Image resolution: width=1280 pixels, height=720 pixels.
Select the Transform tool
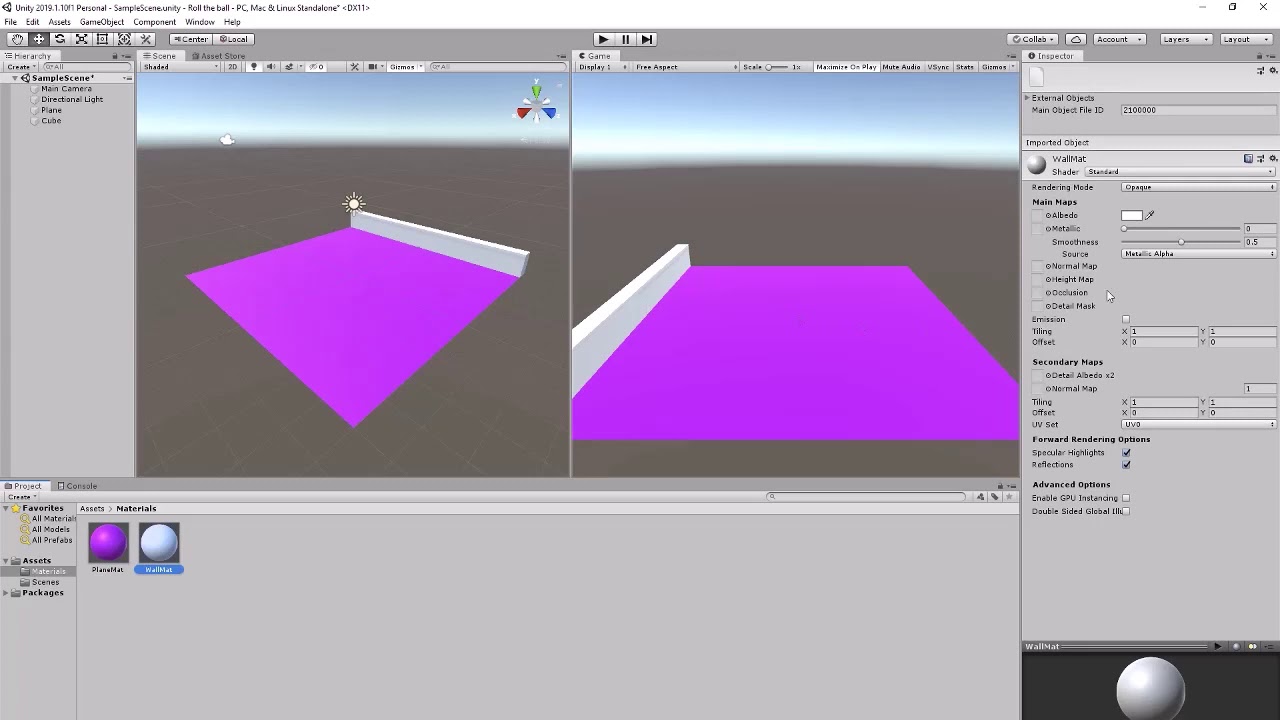pos(124,39)
